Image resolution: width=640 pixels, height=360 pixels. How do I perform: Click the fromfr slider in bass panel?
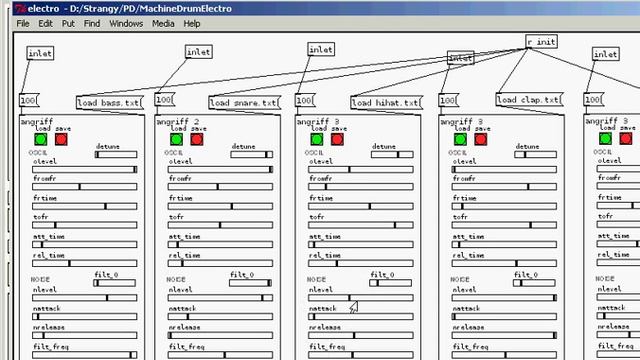coord(85,187)
